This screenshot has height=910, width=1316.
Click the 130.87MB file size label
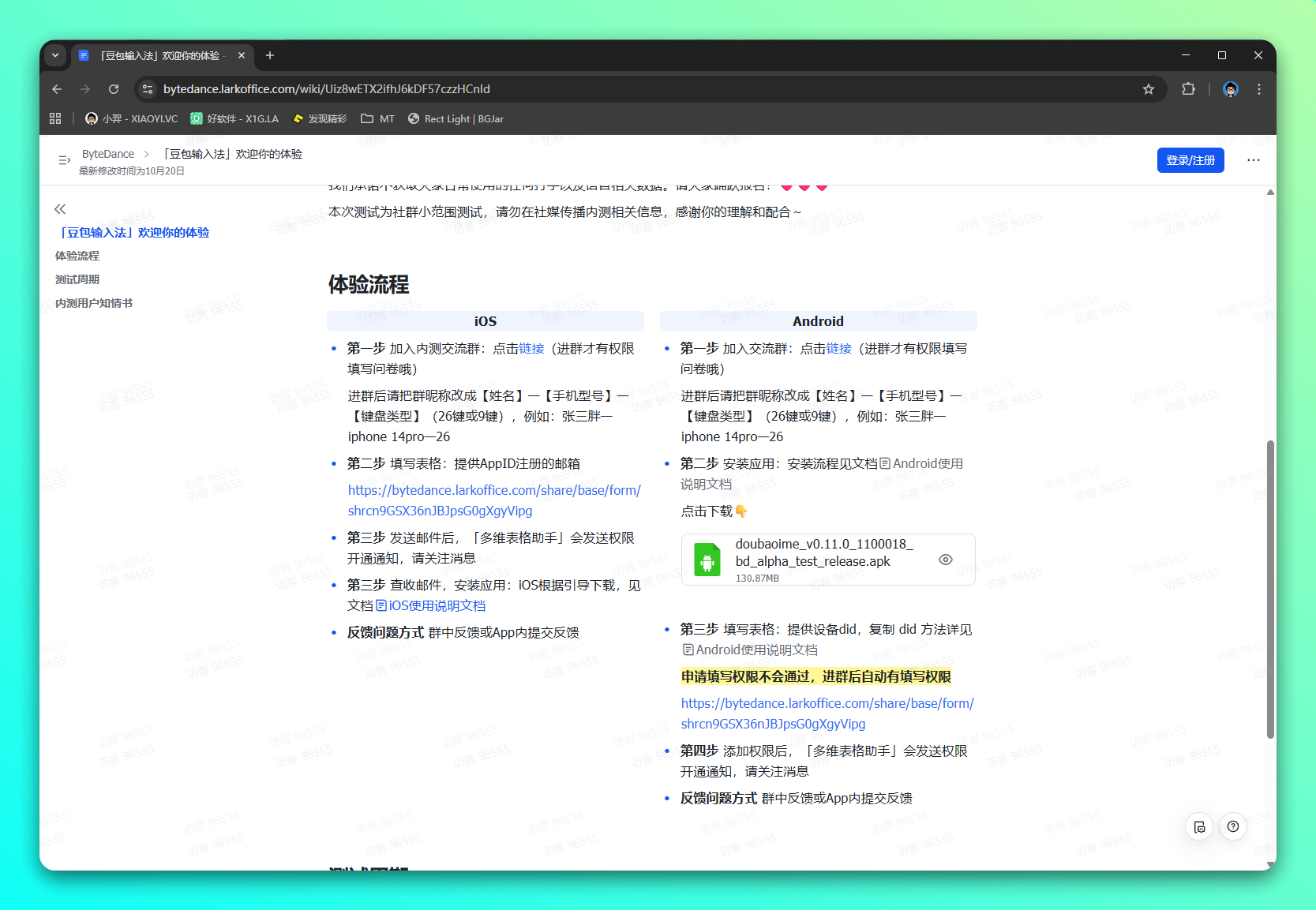[x=757, y=579]
